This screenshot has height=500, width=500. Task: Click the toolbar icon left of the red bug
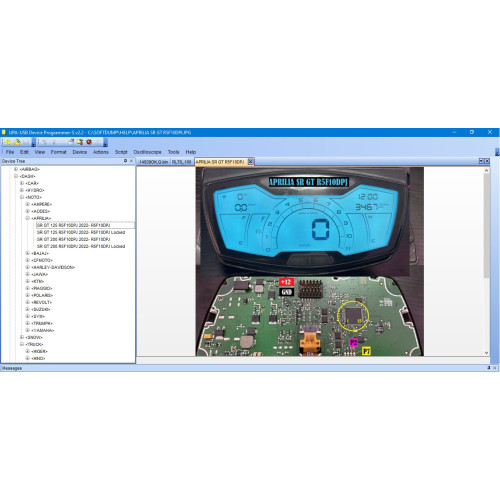(x=80, y=142)
